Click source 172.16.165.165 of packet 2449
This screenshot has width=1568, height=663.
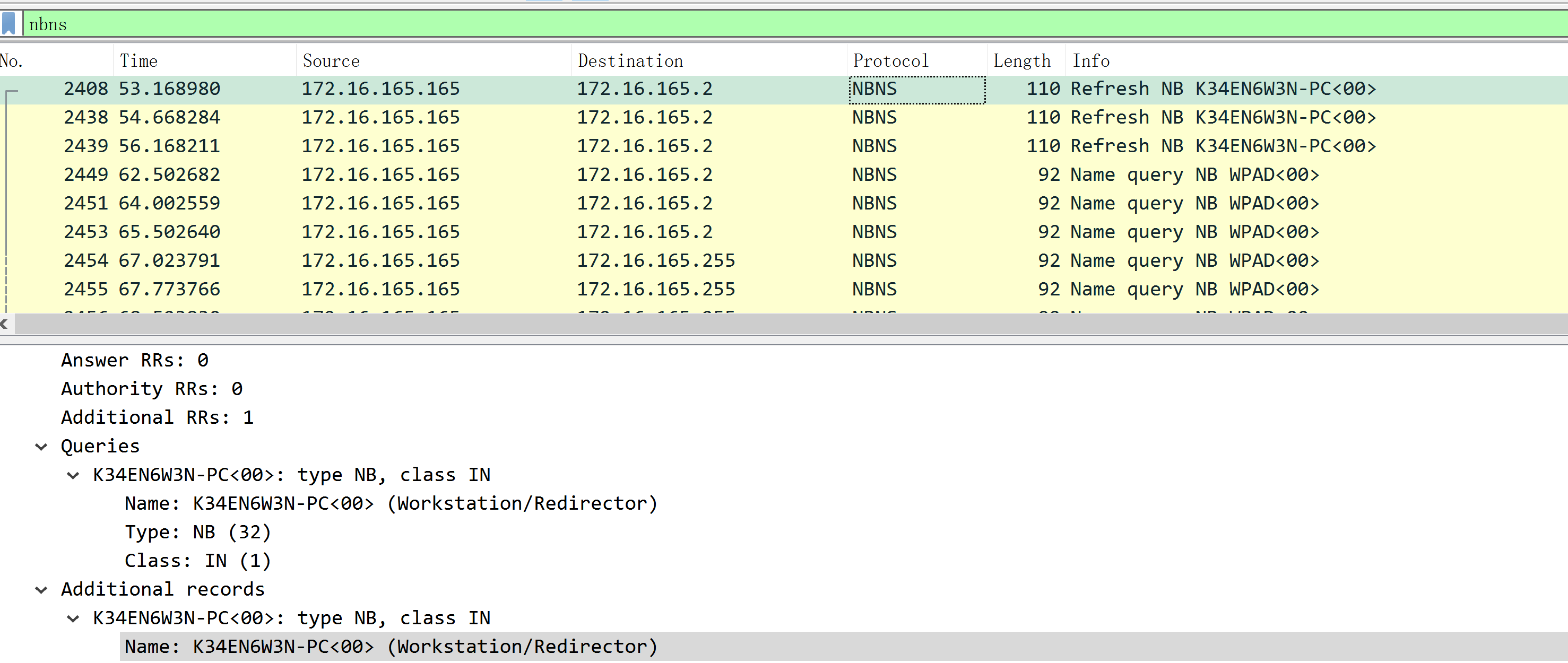tap(381, 175)
